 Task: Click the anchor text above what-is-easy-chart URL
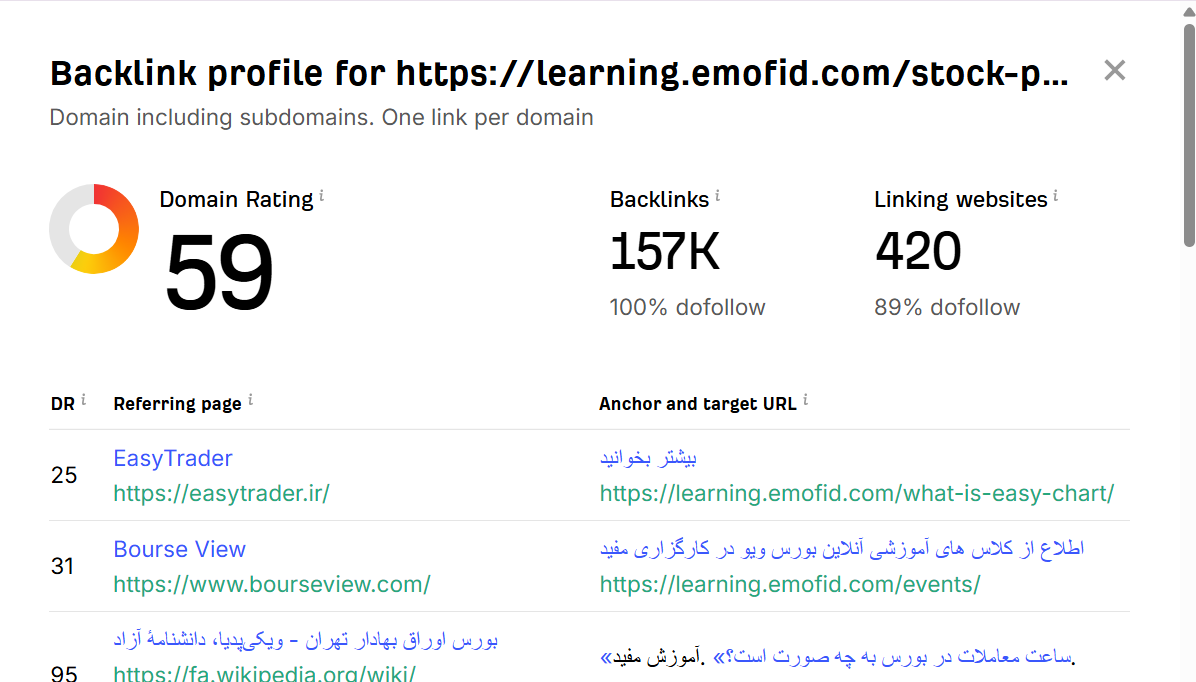(648, 458)
